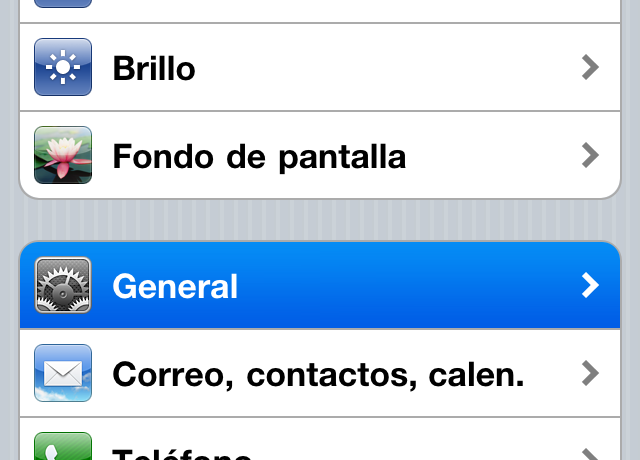This screenshot has width=640, height=460.
Task: Open Correo, contactos, calen. text
Action: [318, 374]
